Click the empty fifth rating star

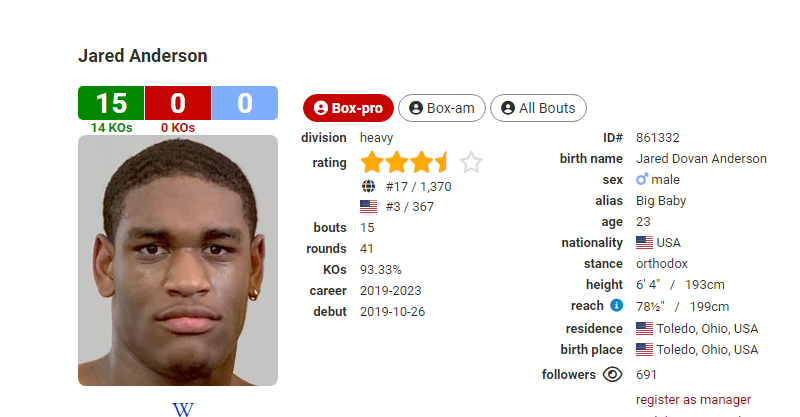coord(471,162)
